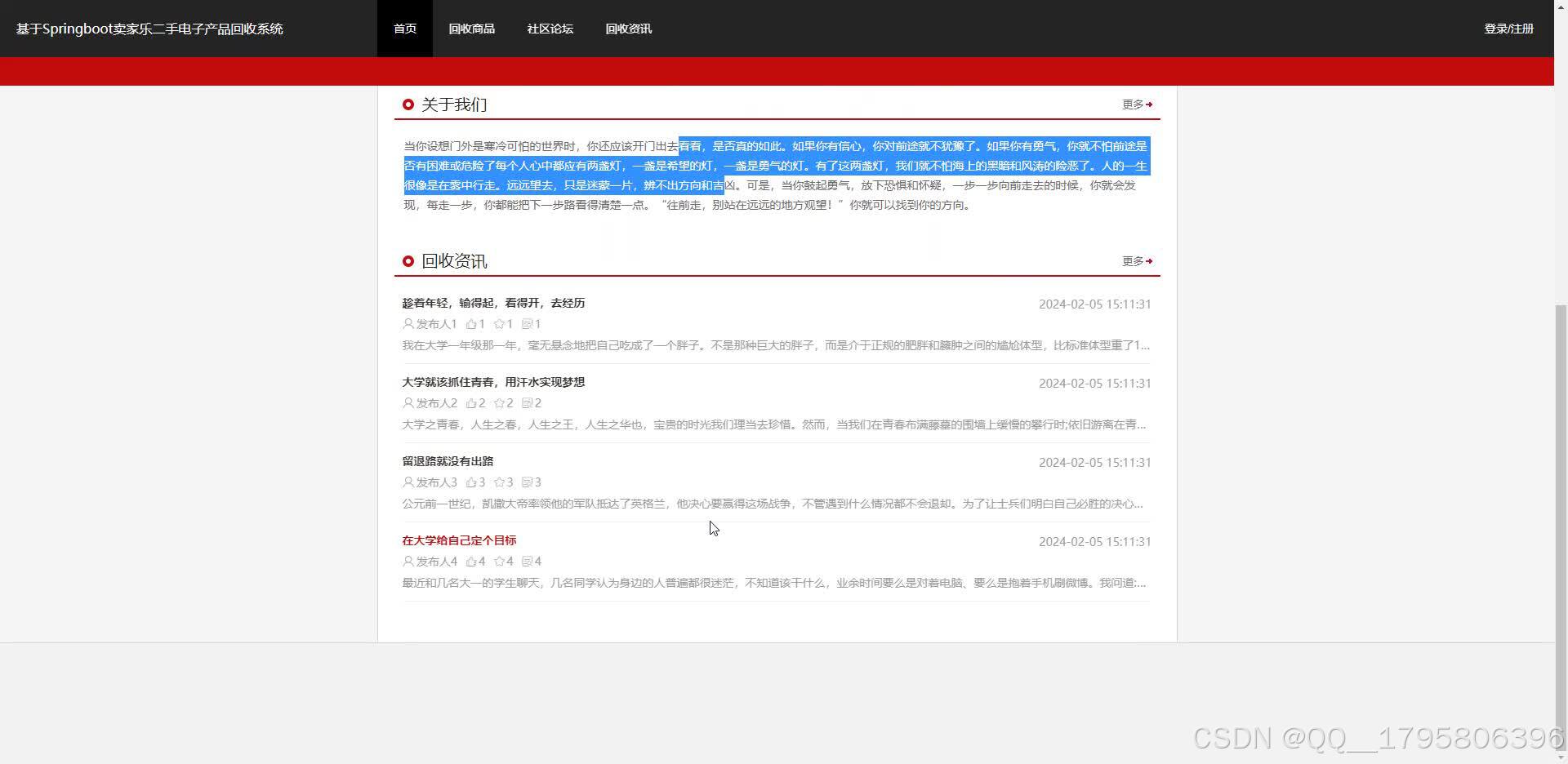
Task: Click the user icon next to 发布人3
Action: click(x=408, y=482)
